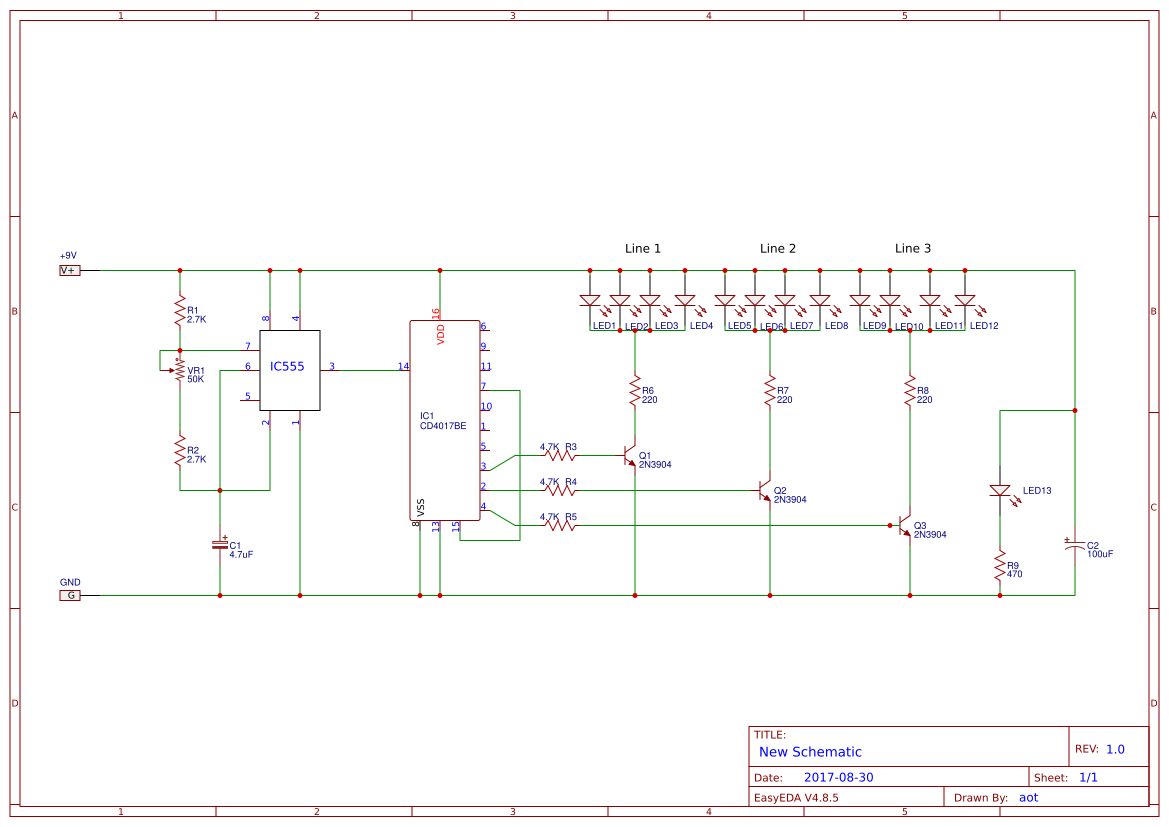Select the REV 1.0 value
The height and width of the screenshot is (827, 1169).
(x=1117, y=747)
